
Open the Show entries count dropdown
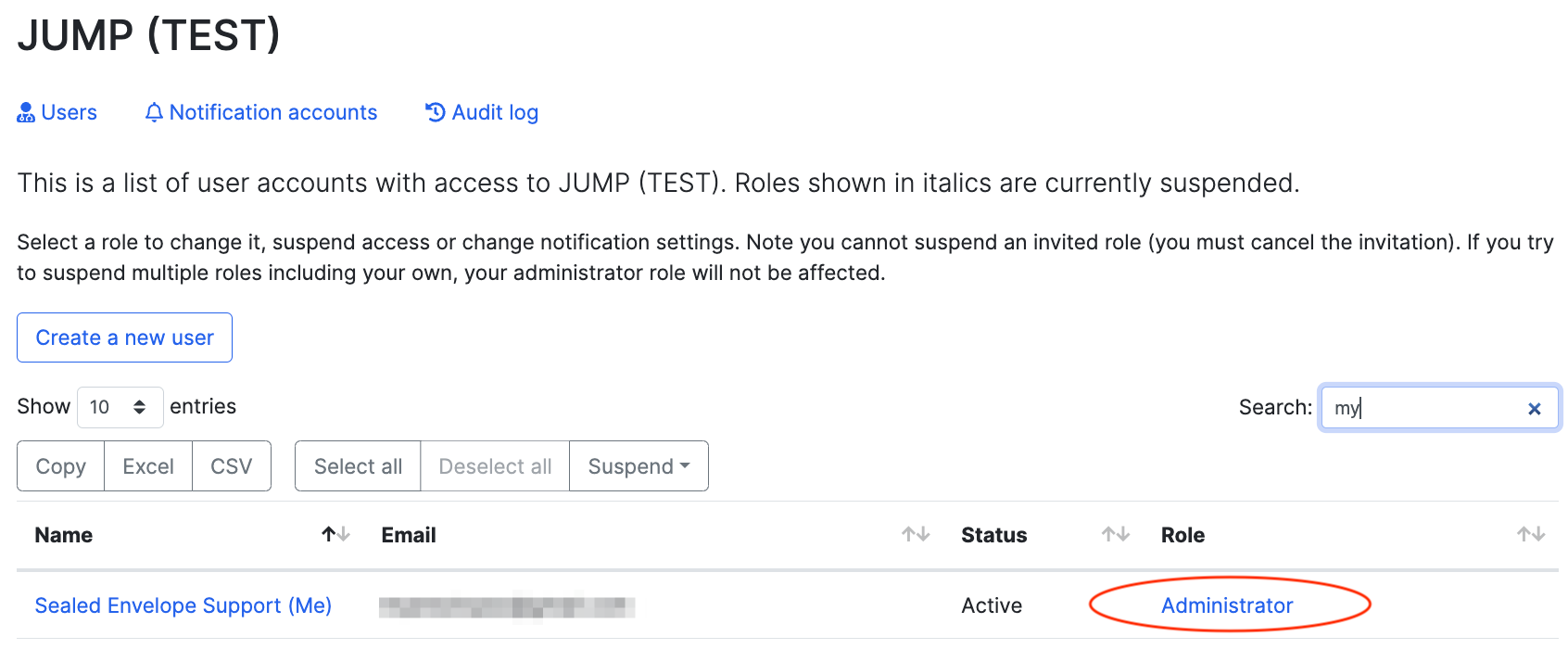[x=120, y=407]
